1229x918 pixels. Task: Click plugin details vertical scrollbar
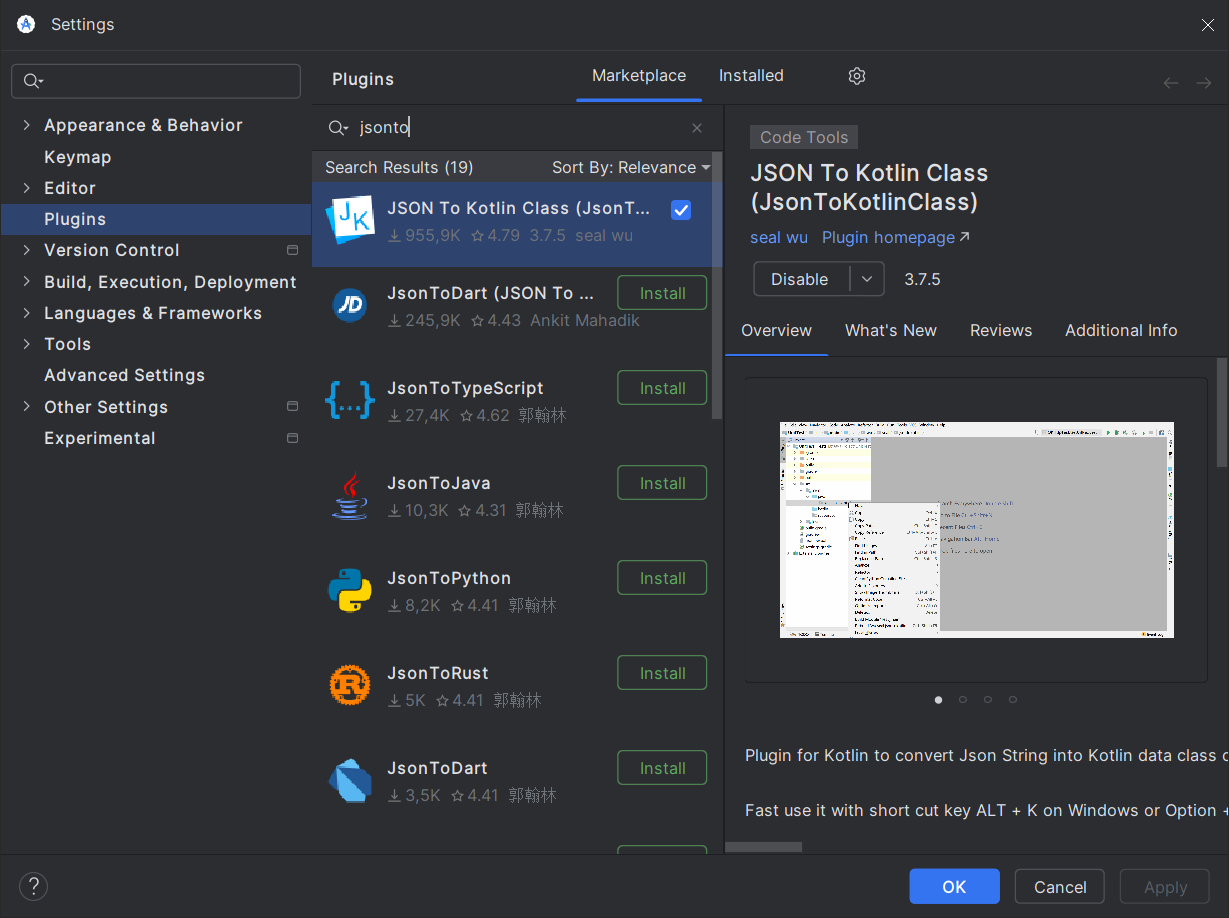(x=1222, y=412)
